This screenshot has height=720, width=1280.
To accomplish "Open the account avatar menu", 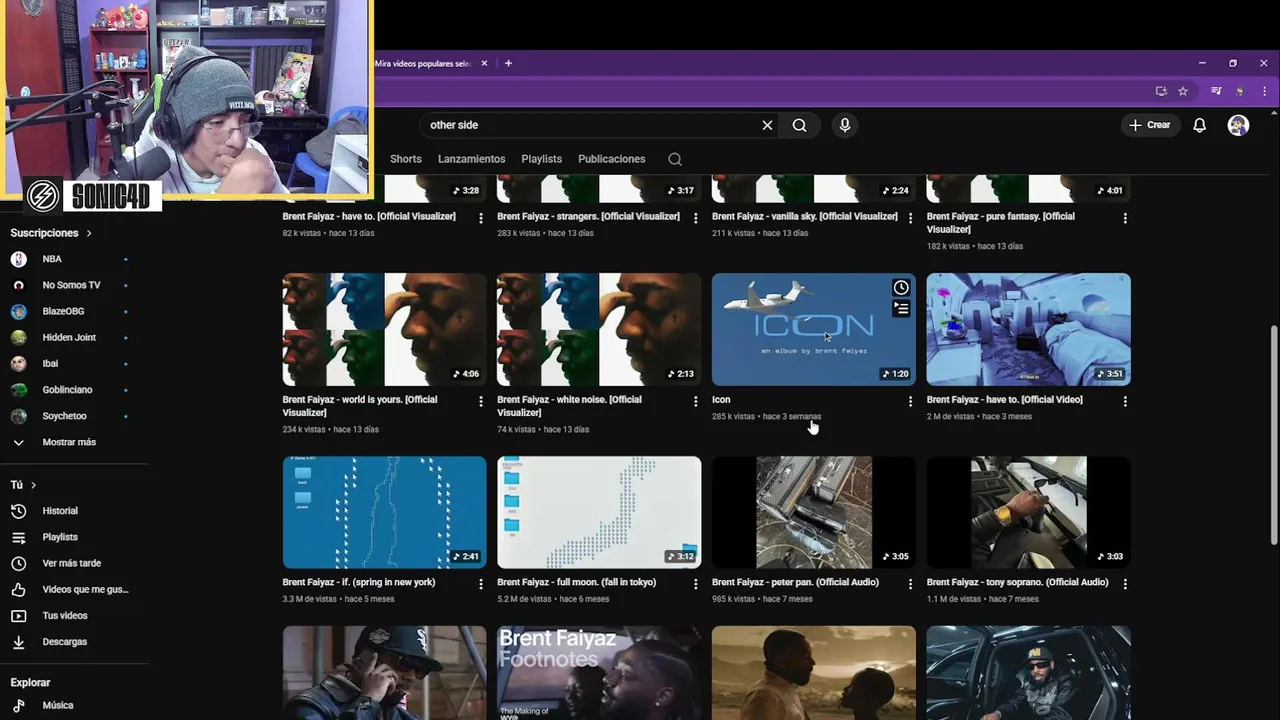I will (1238, 125).
